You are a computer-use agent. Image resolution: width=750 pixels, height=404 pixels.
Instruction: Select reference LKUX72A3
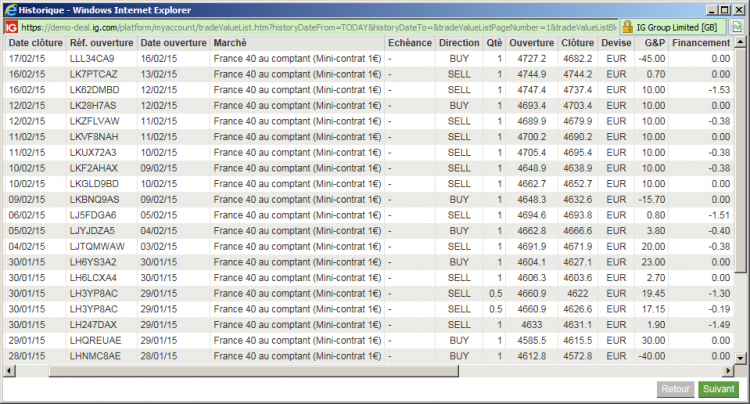93,153
